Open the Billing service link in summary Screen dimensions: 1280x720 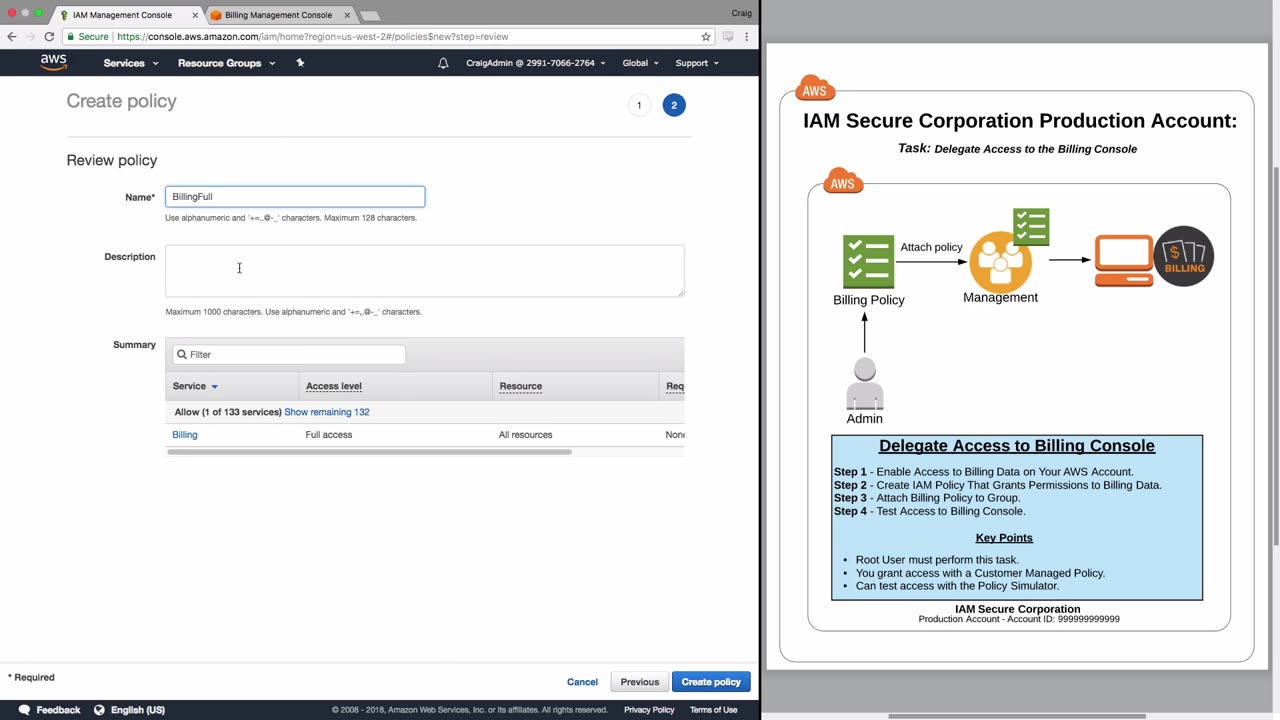click(x=185, y=435)
